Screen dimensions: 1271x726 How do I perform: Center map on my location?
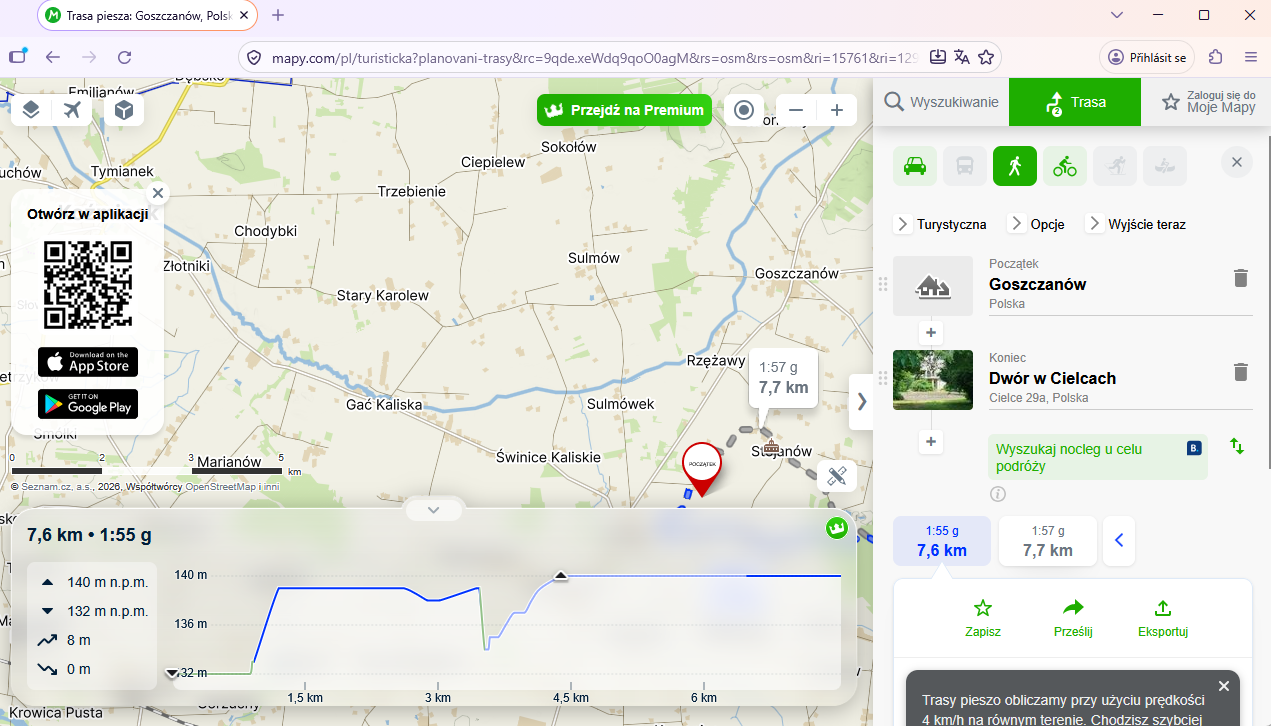(x=743, y=110)
